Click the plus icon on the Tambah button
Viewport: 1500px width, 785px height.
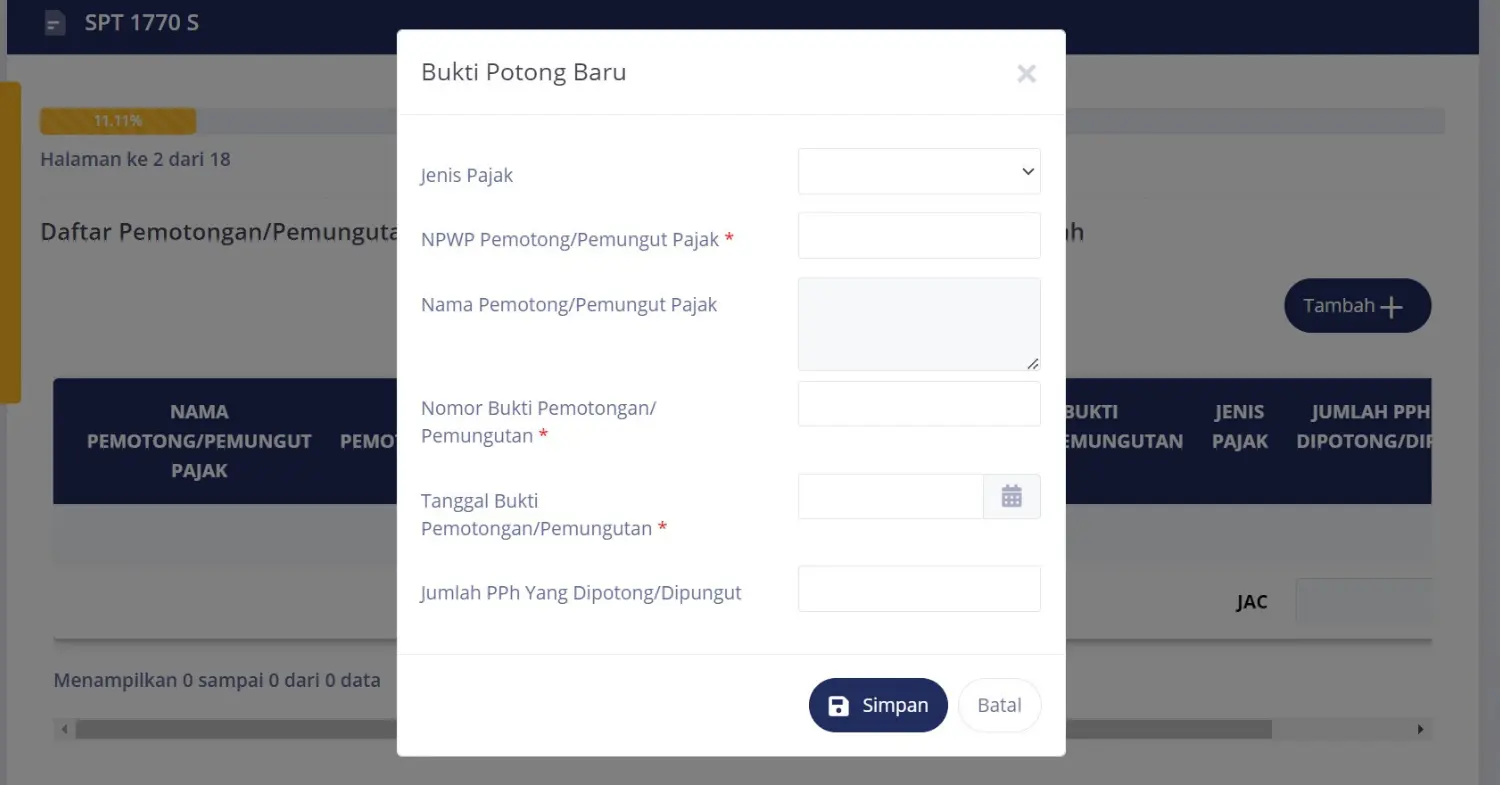click(1390, 305)
